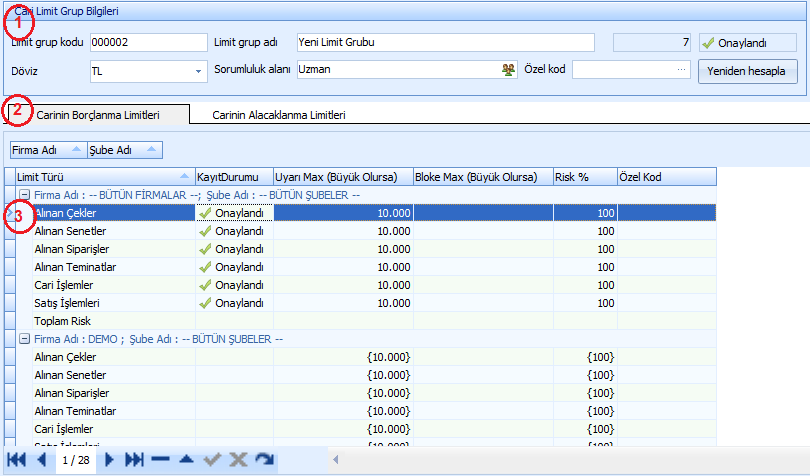Click the navigator post checkmark button
Image resolution: width=810 pixels, height=476 pixels.
[x=212, y=459]
